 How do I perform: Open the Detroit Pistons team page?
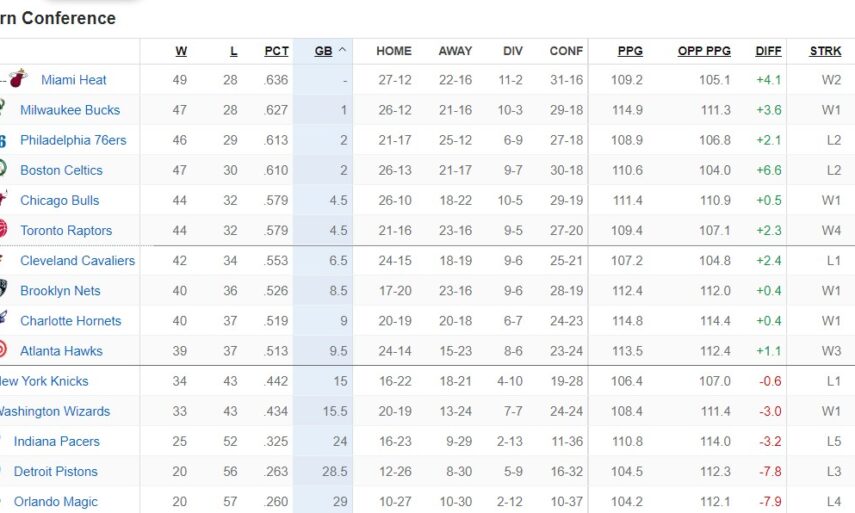click(x=56, y=471)
